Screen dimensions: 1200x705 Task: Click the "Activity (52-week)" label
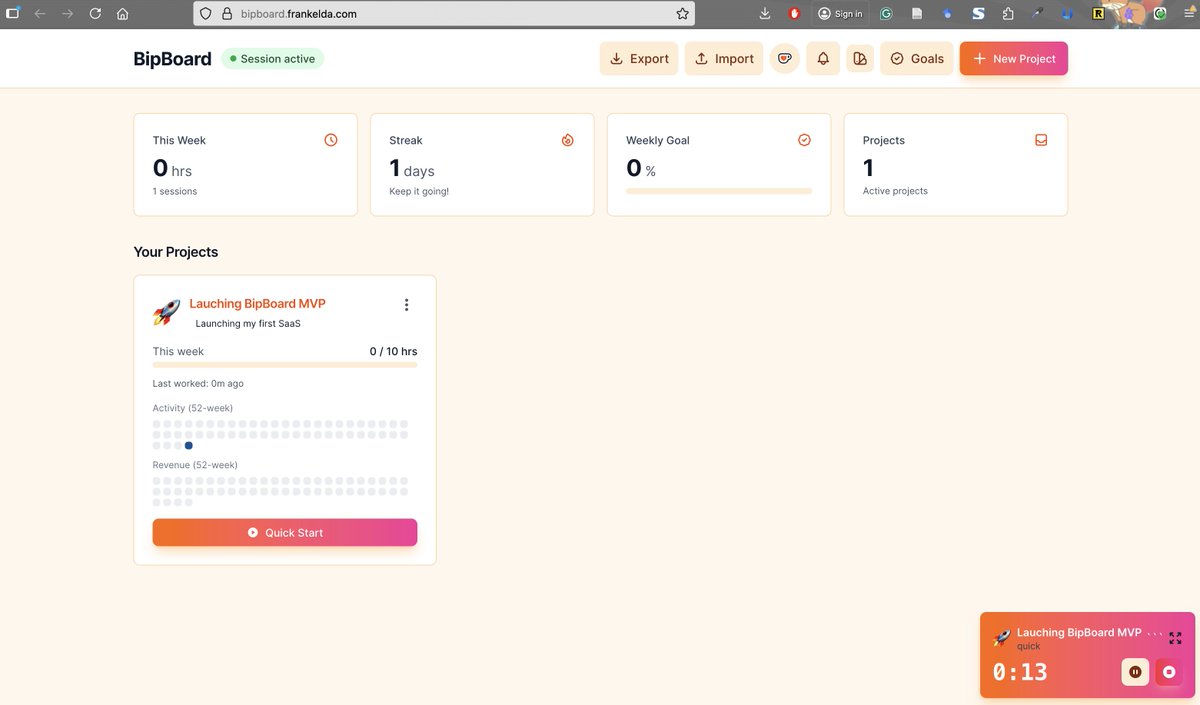193,408
